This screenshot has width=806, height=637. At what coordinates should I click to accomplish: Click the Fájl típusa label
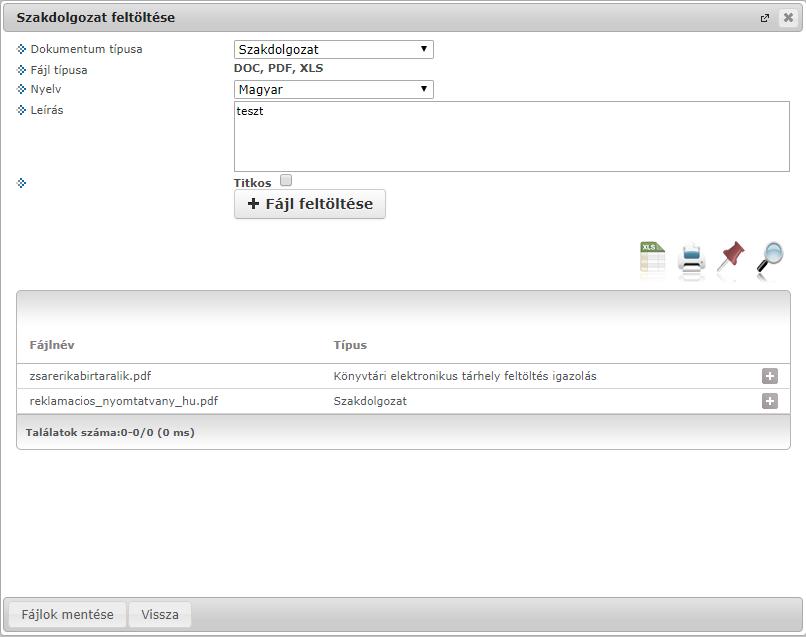pyautogui.click(x=59, y=70)
